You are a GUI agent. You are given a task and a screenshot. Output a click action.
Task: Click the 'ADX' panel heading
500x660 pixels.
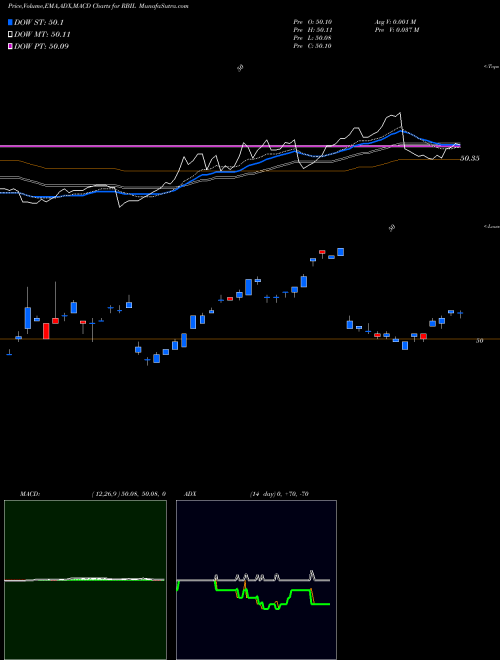pos(190,494)
